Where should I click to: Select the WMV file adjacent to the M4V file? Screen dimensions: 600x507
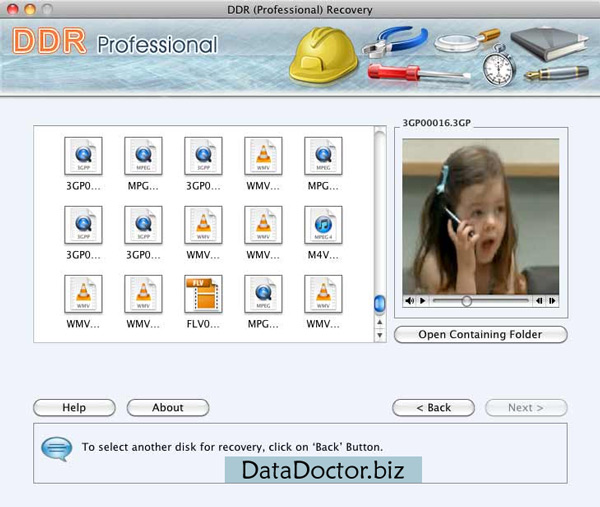[263, 225]
